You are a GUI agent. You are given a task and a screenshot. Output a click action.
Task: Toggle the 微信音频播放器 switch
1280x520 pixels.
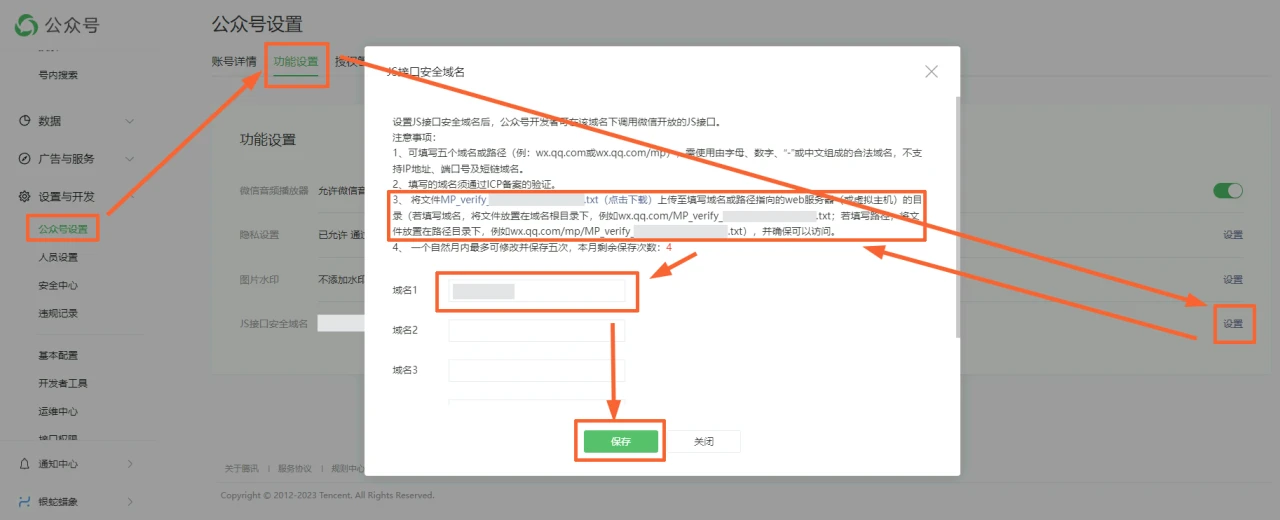(x=1228, y=190)
